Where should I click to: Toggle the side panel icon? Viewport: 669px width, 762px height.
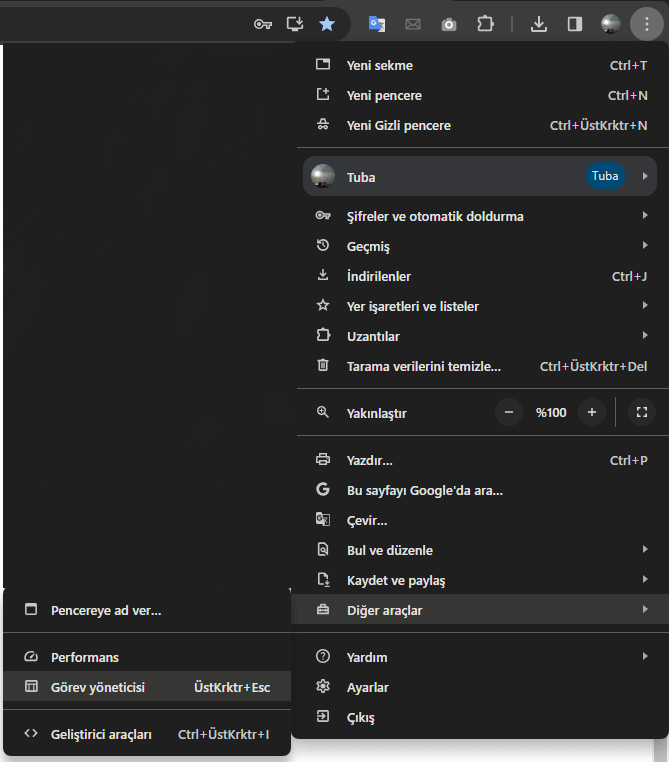point(575,24)
